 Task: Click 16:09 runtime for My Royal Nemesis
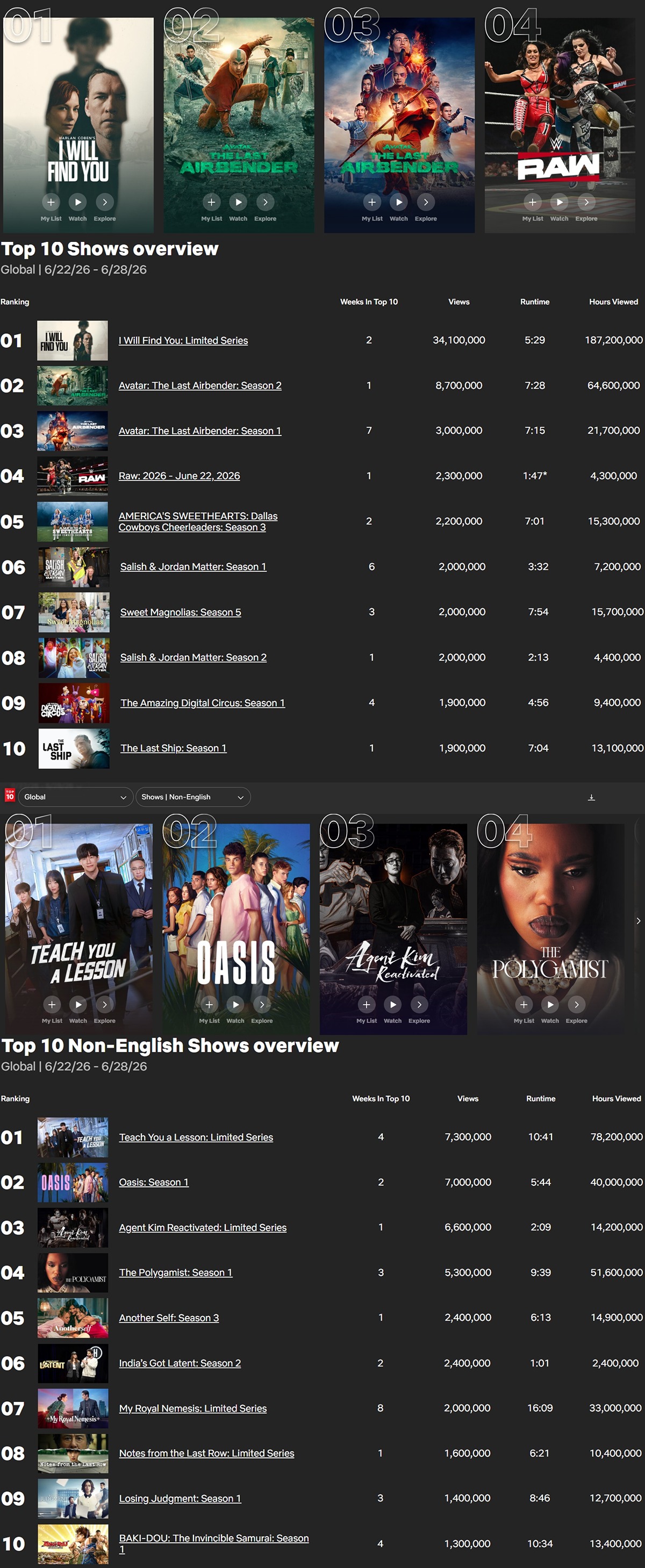pyautogui.click(x=540, y=1408)
